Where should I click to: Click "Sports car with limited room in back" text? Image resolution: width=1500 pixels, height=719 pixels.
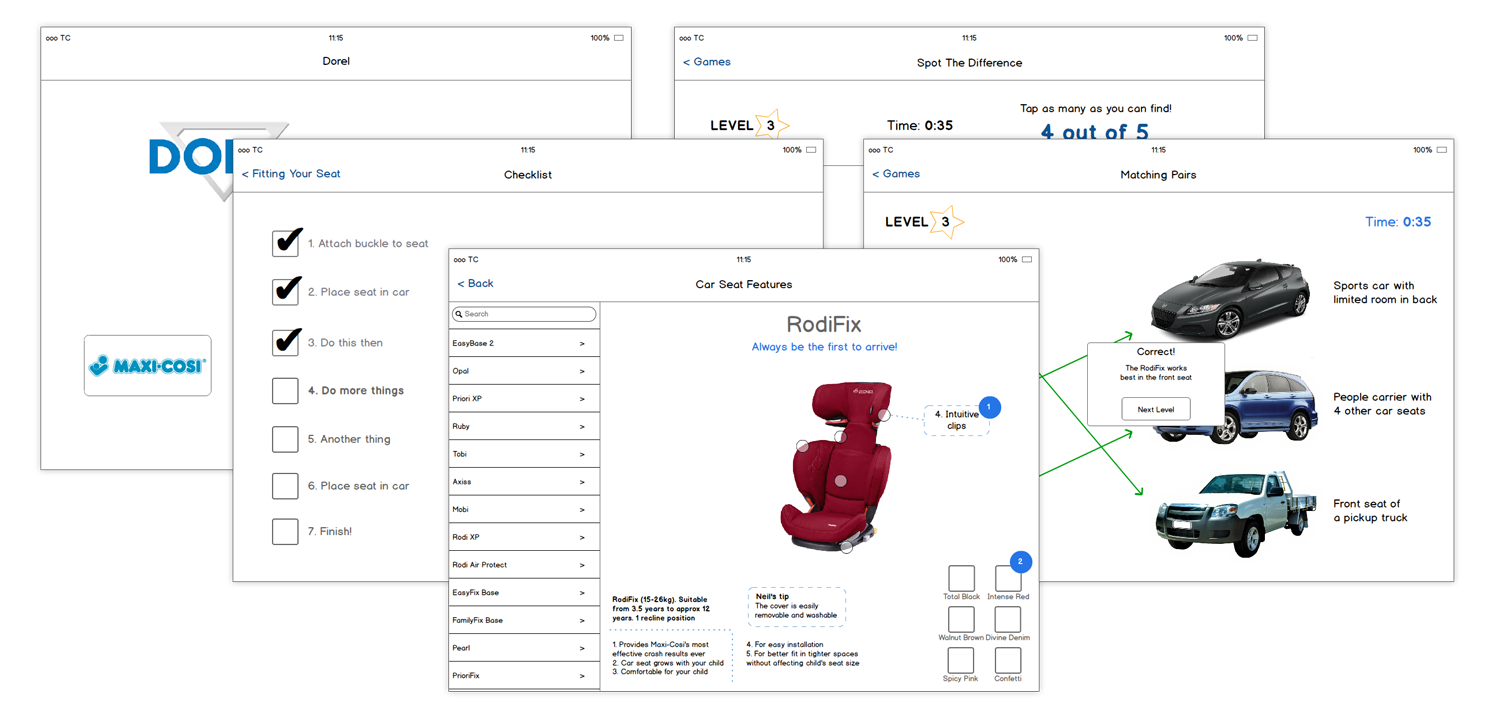(1385, 292)
